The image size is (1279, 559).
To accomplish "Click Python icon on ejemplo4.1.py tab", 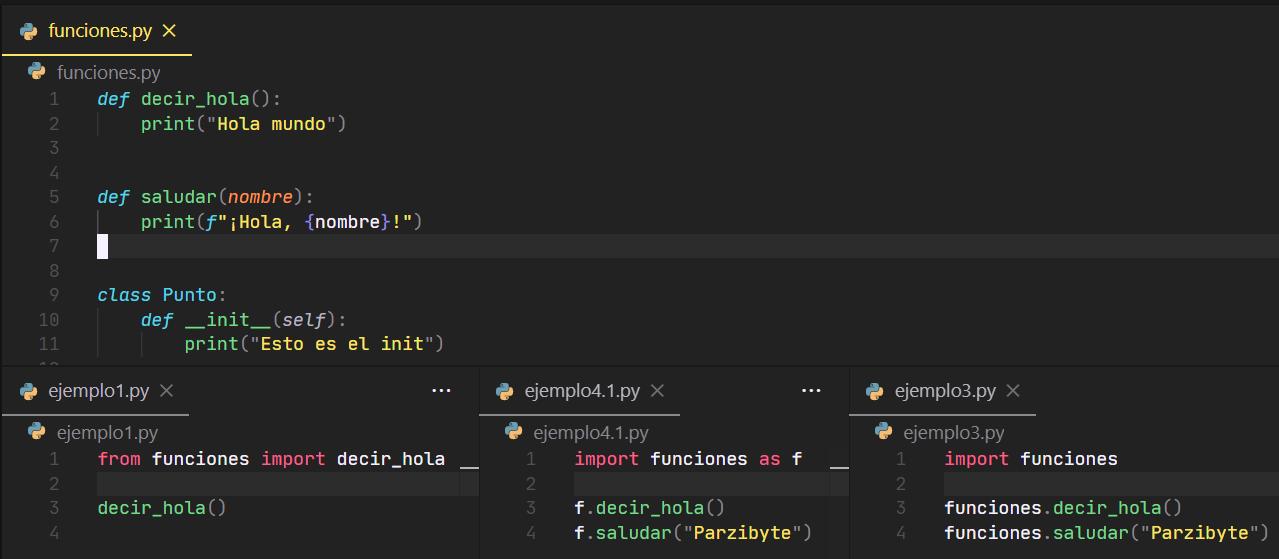I will click(x=505, y=391).
